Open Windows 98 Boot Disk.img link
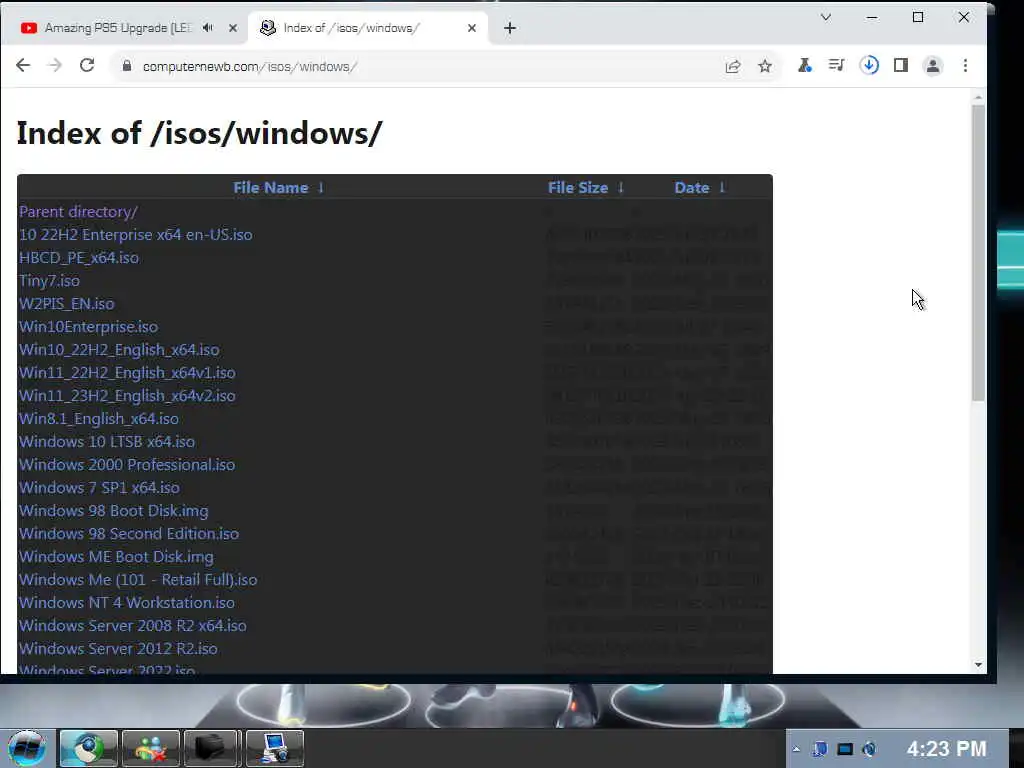 114,511
